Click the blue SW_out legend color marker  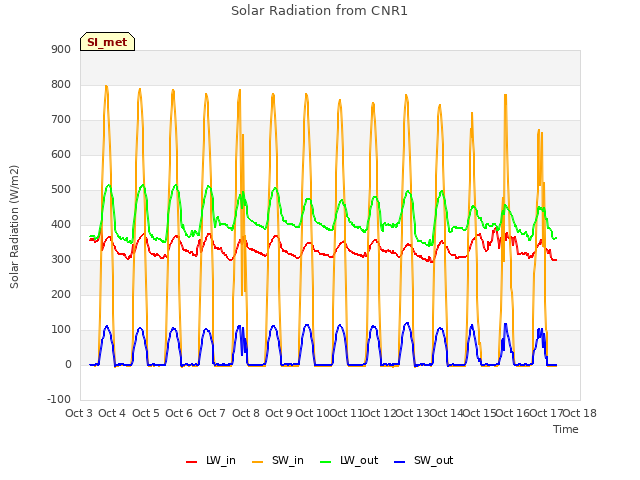[400, 462]
